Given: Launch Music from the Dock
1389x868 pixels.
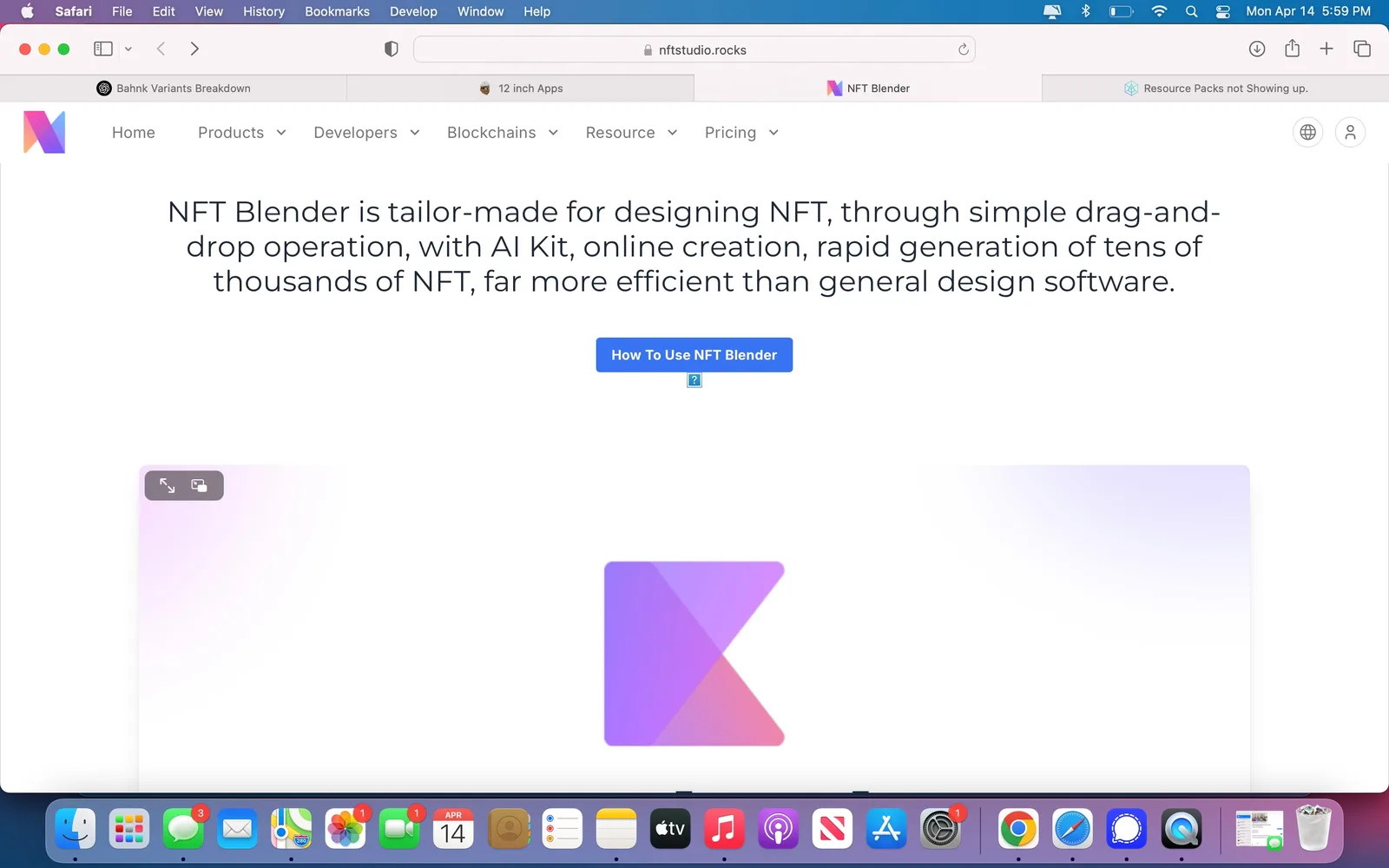Looking at the screenshot, I should (x=724, y=829).
